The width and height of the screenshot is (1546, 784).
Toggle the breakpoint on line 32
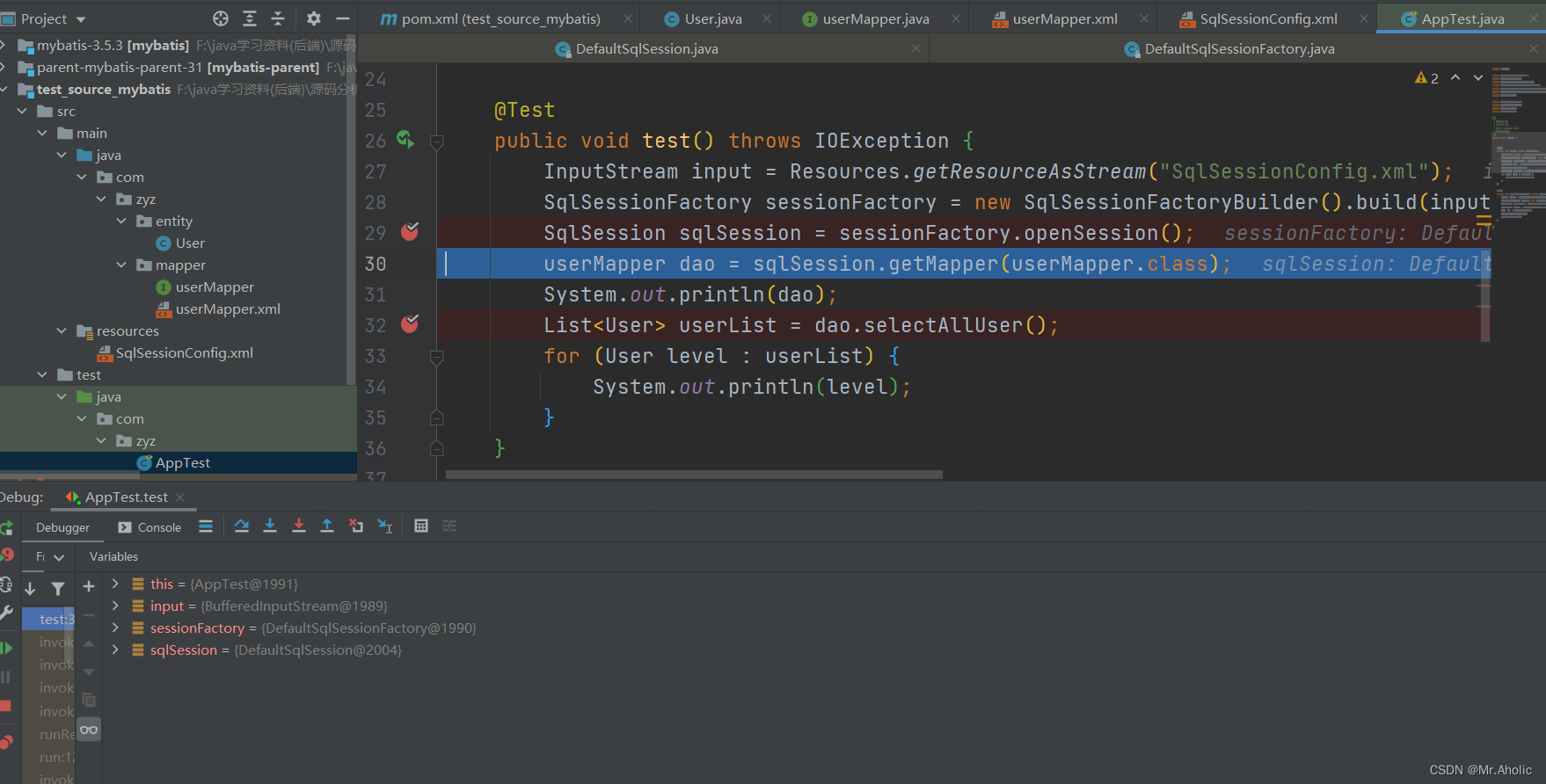coord(410,323)
